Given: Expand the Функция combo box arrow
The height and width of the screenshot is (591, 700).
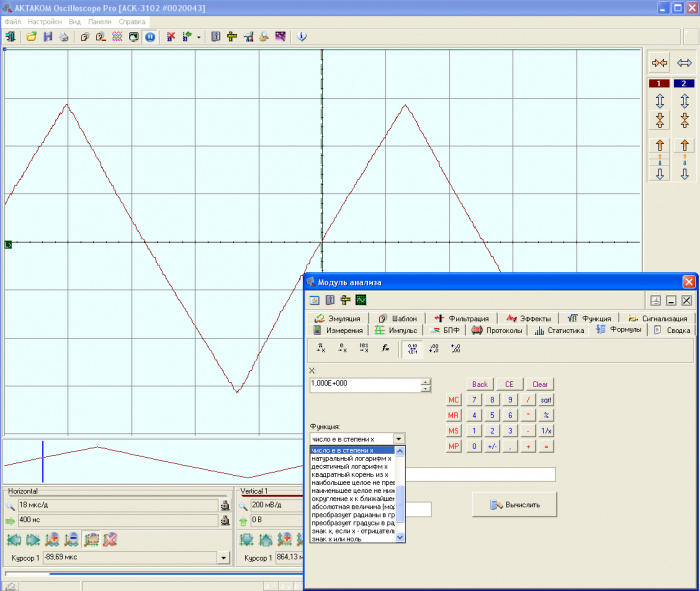Looking at the screenshot, I should tap(399, 439).
